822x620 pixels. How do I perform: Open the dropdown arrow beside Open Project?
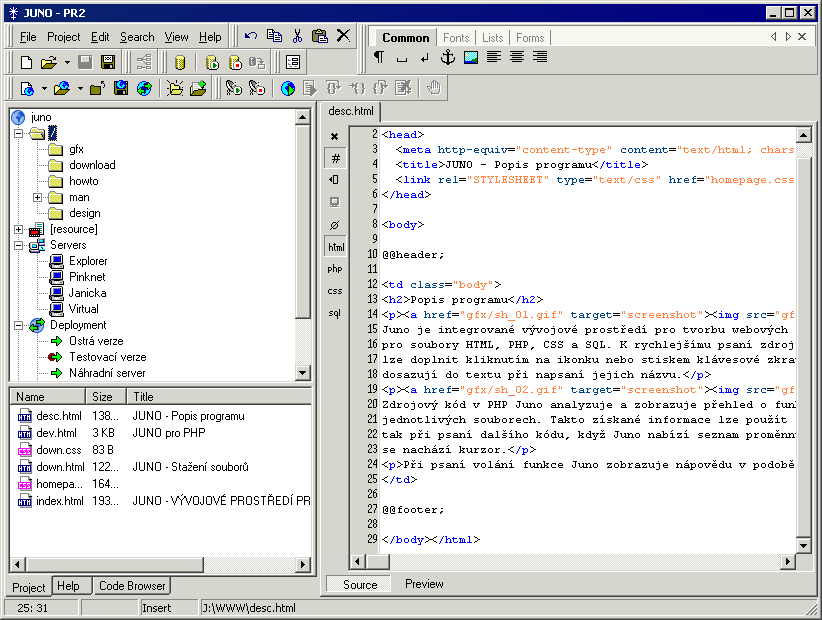pyautogui.click(x=80, y=89)
